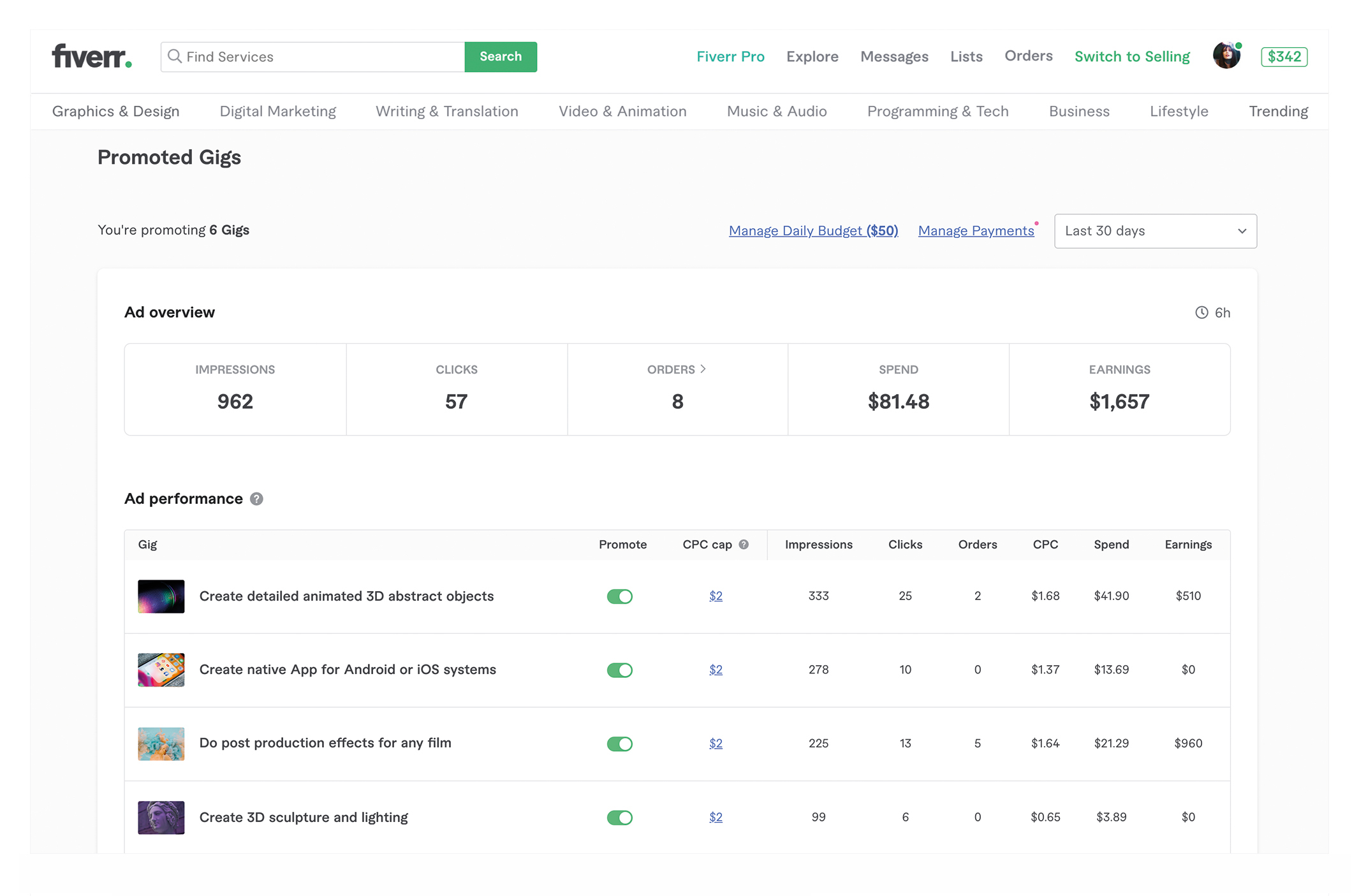Open Manage Daily Budget link

coord(813,231)
